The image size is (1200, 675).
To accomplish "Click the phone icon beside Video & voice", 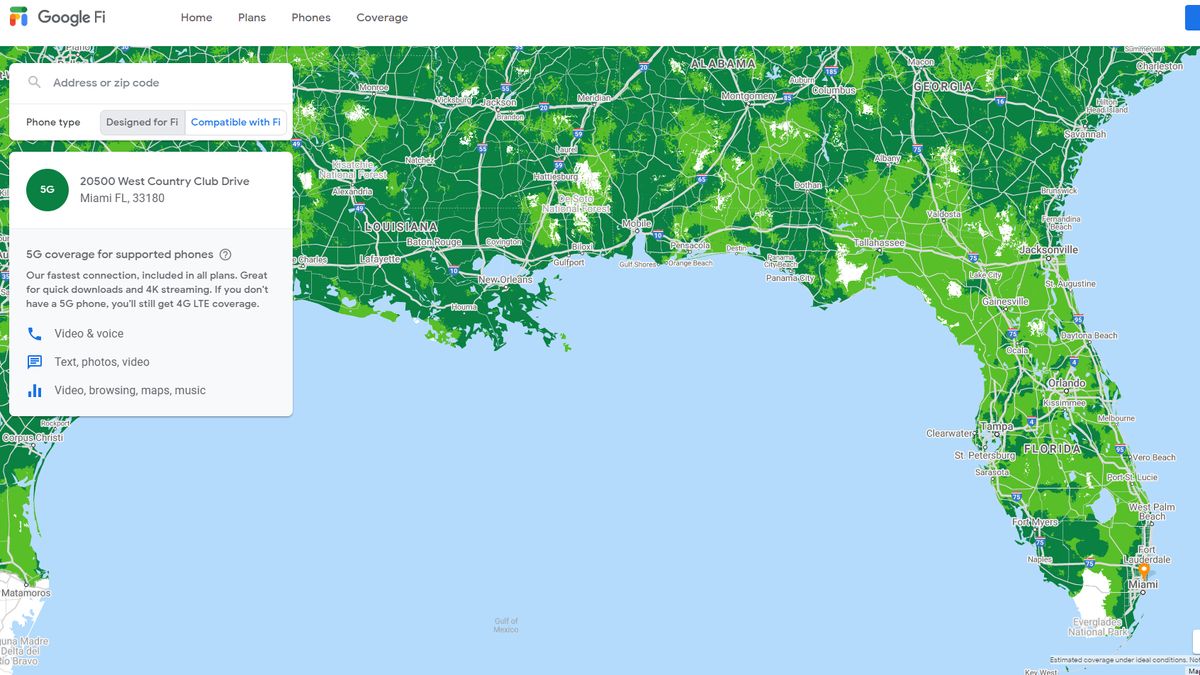I will tap(35, 334).
